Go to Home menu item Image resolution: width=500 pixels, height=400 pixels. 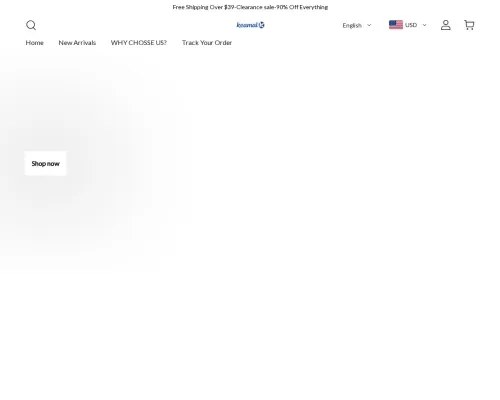(35, 43)
